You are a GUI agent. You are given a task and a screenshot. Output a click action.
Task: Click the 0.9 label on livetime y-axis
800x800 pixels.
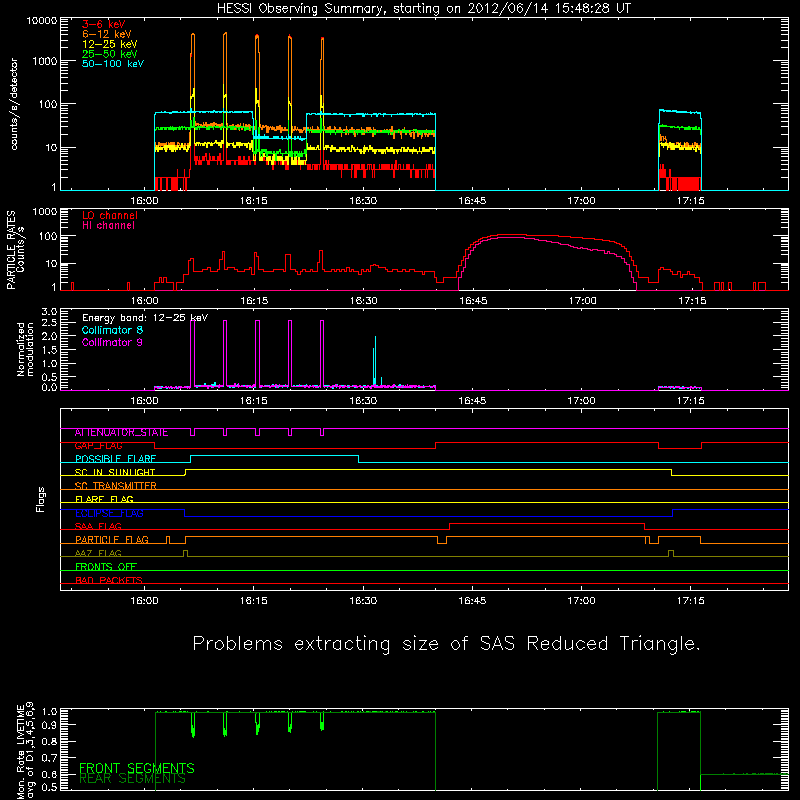[x=49, y=725]
